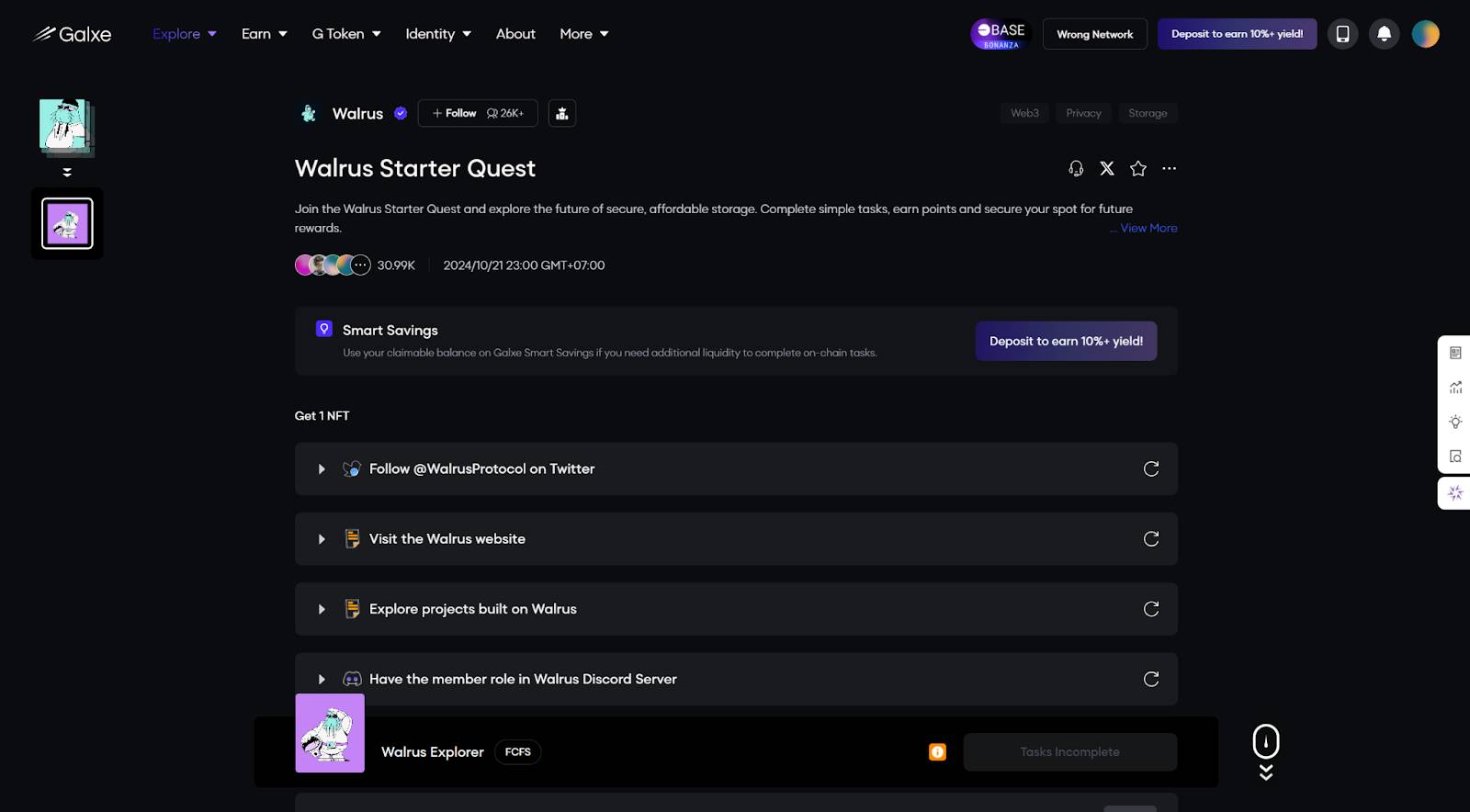Open the Earn menu

[x=264, y=34]
